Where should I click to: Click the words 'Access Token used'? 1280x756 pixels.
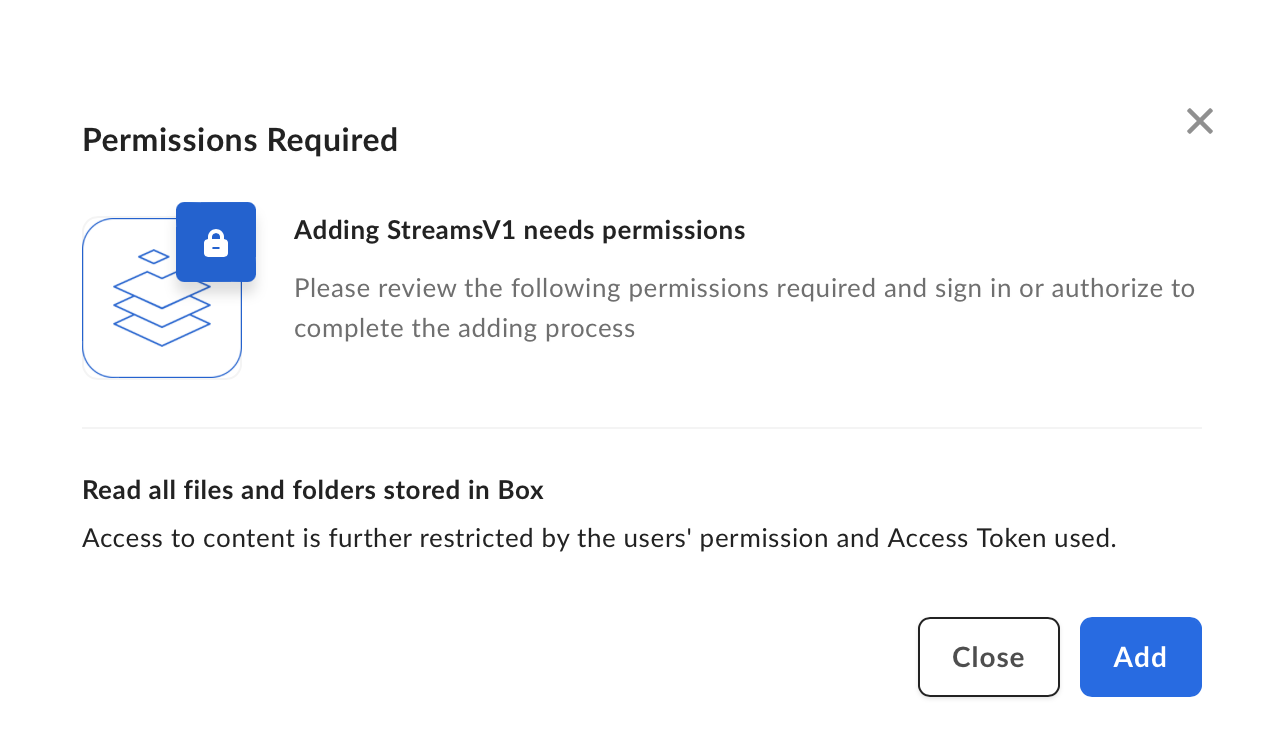click(999, 538)
